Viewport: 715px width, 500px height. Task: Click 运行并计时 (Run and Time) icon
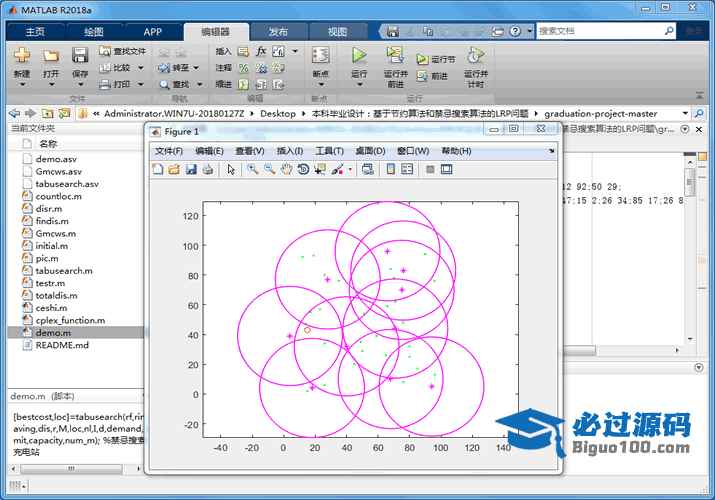tap(475, 55)
